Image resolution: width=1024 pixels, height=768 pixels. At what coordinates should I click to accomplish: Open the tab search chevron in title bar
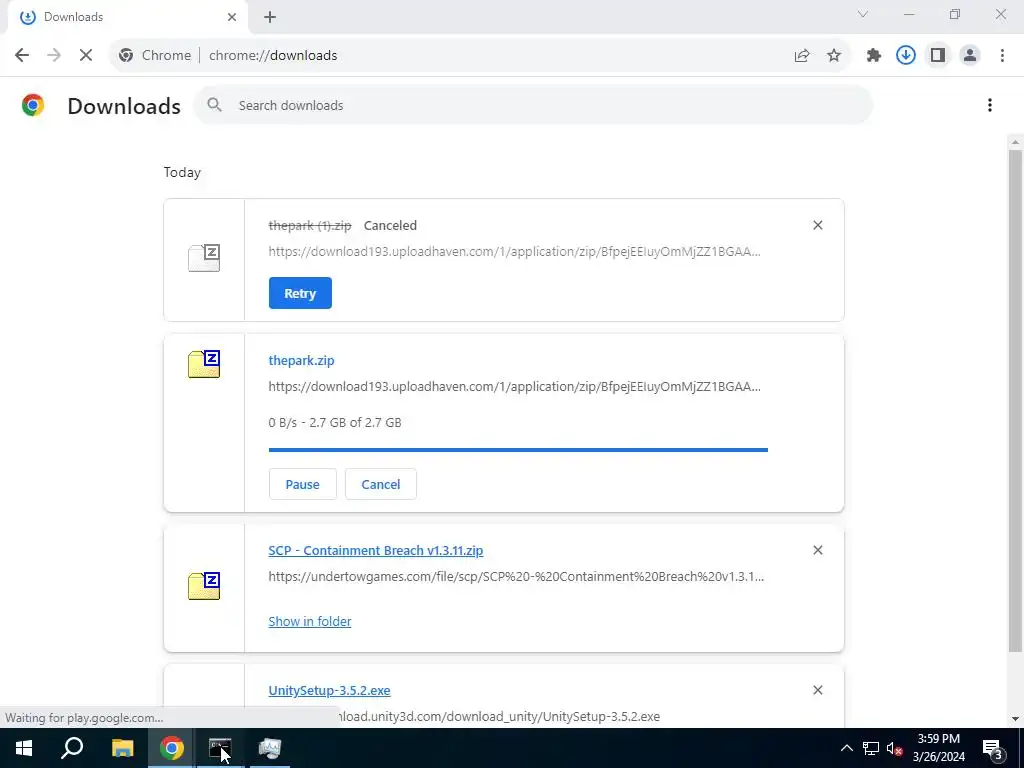pyautogui.click(x=863, y=14)
